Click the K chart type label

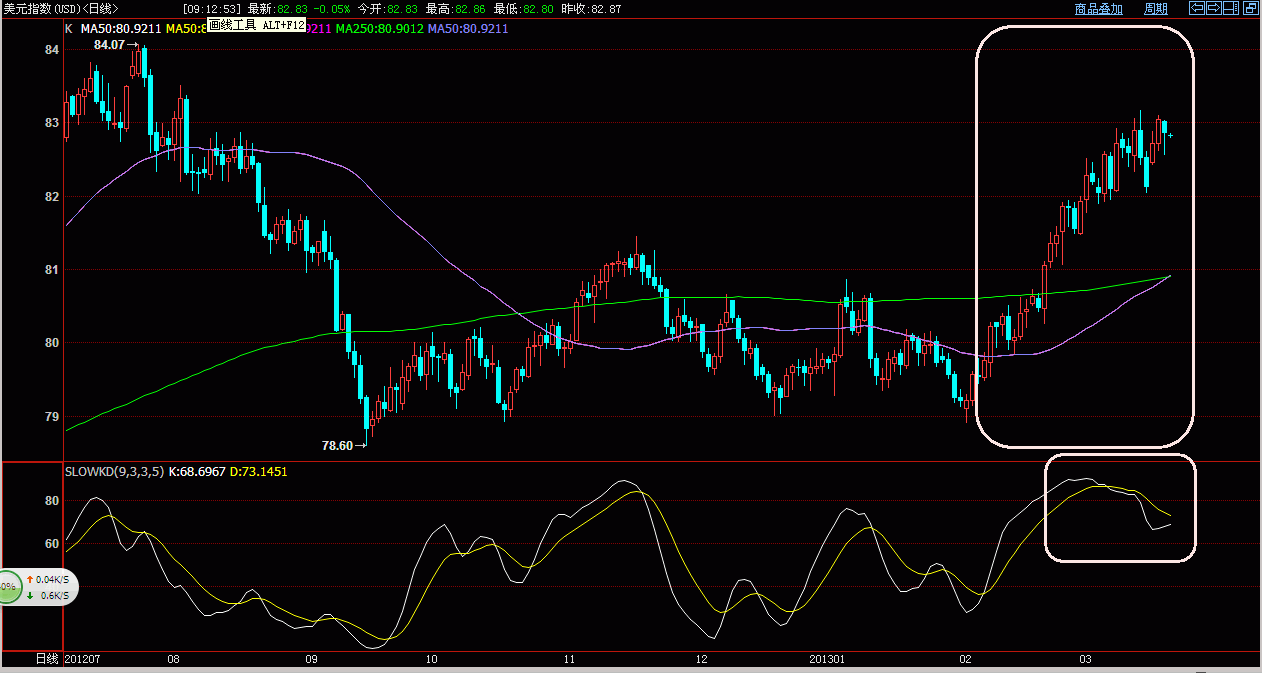point(69,29)
